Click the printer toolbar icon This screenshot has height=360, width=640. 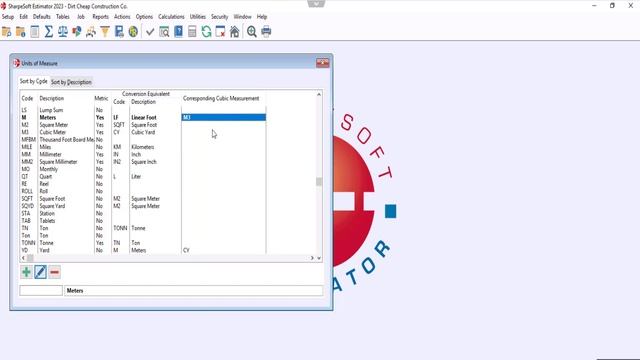tap(266, 31)
